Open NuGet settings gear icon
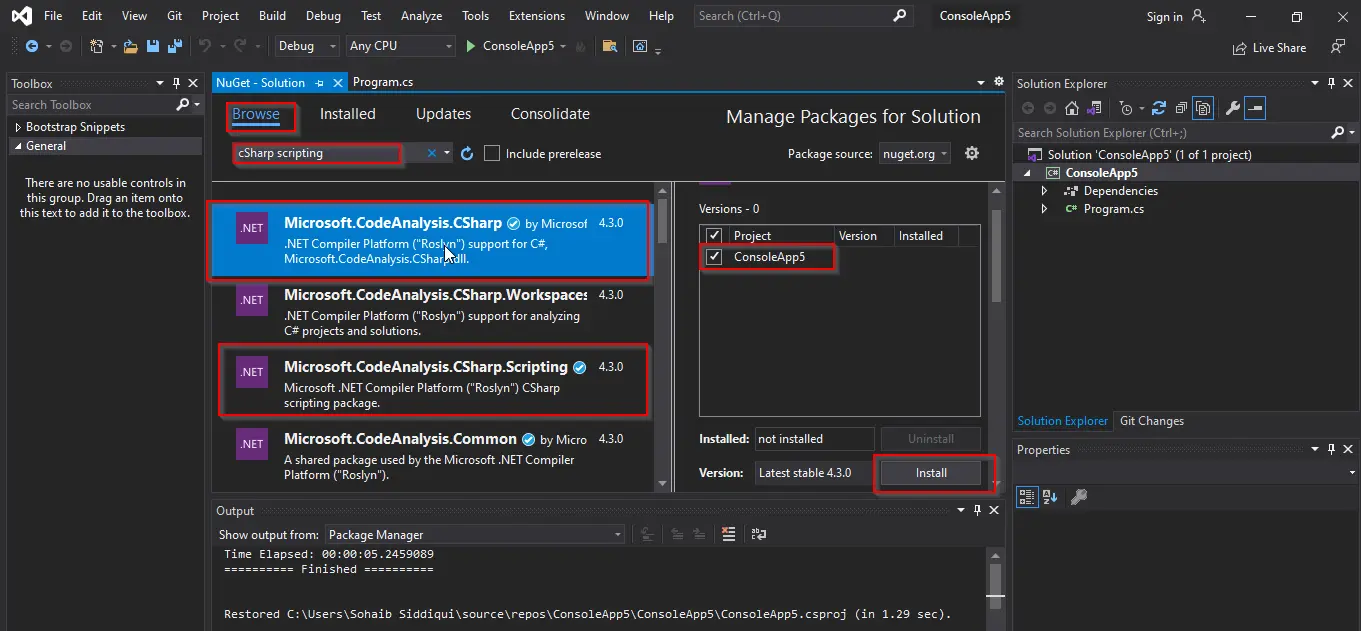Image resolution: width=1361 pixels, height=631 pixels. tap(971, 153)
